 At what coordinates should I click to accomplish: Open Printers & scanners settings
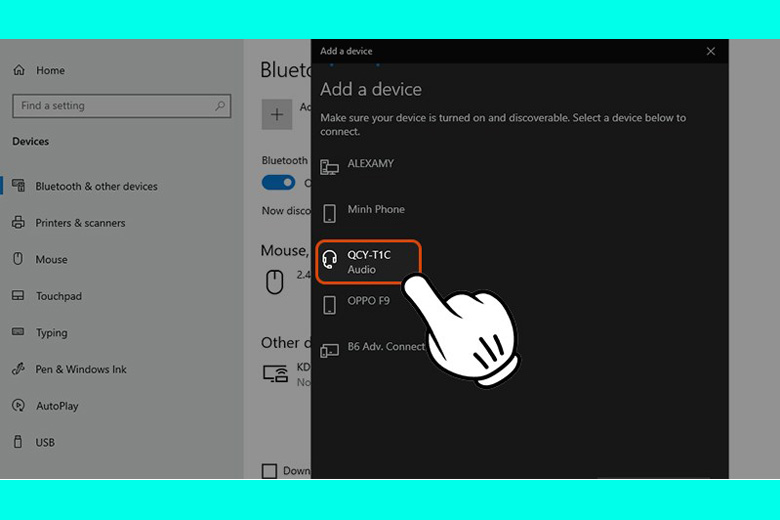click(x=80, y=223)
